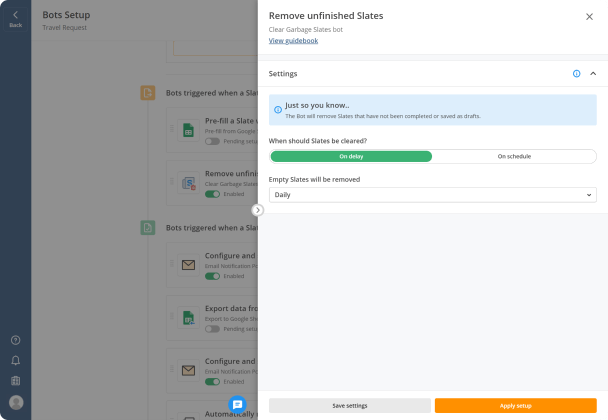Open notifications bell icon

point(16,360)
